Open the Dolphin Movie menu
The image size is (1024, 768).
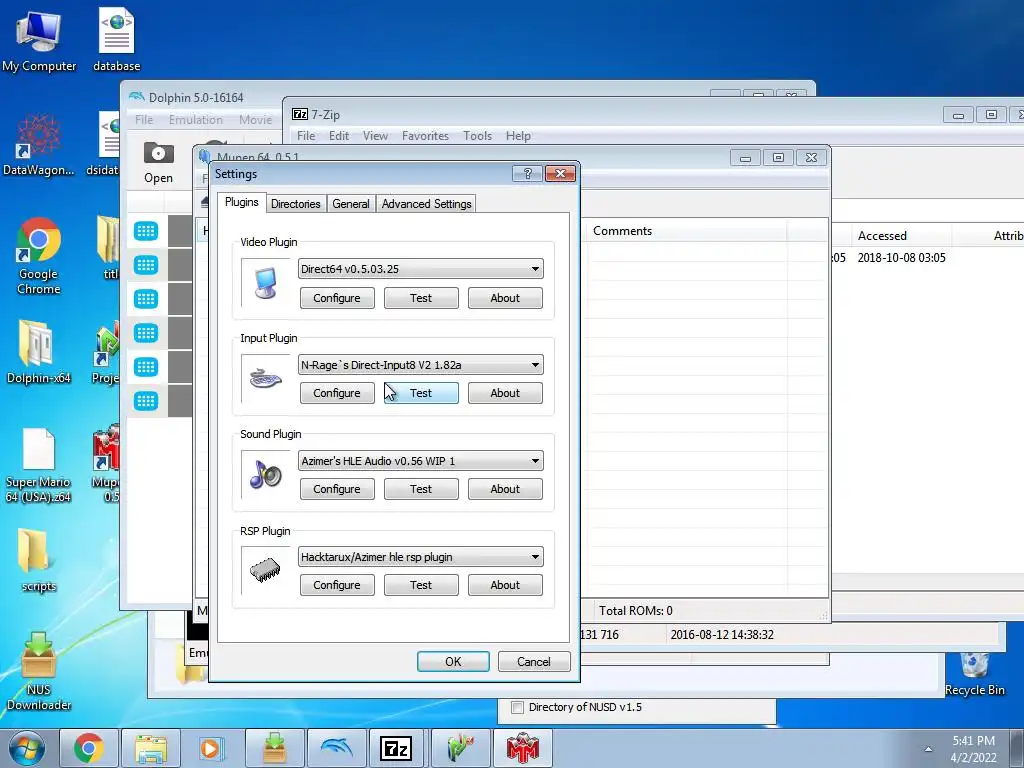click(x=255, y=120)
